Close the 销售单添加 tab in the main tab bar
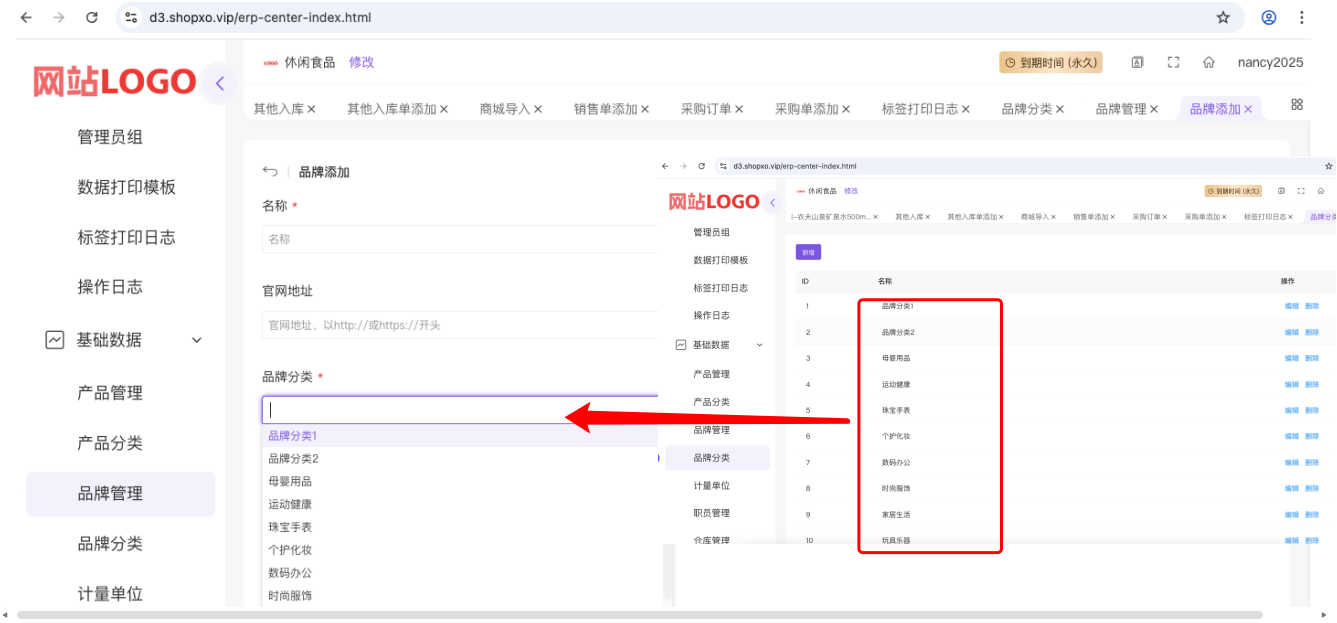The width and height of the screenshot is (1337, 623). point(645,109)
